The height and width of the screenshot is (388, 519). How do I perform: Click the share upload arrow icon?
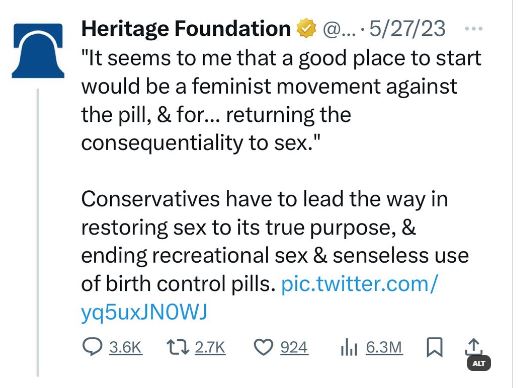click(473, 346)
